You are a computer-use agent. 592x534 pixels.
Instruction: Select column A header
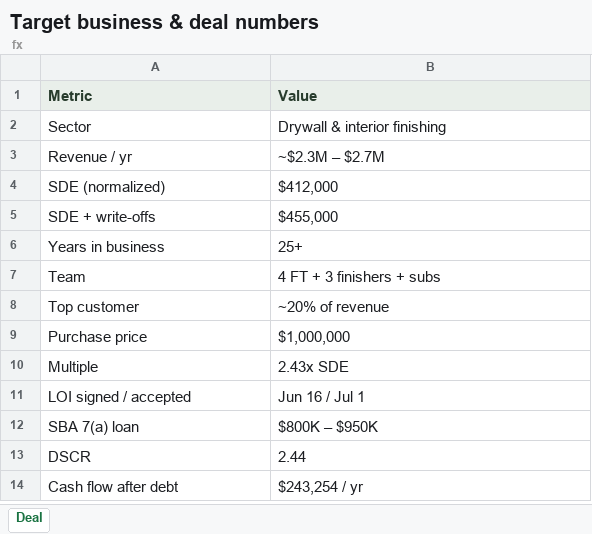tap(155, 67)
